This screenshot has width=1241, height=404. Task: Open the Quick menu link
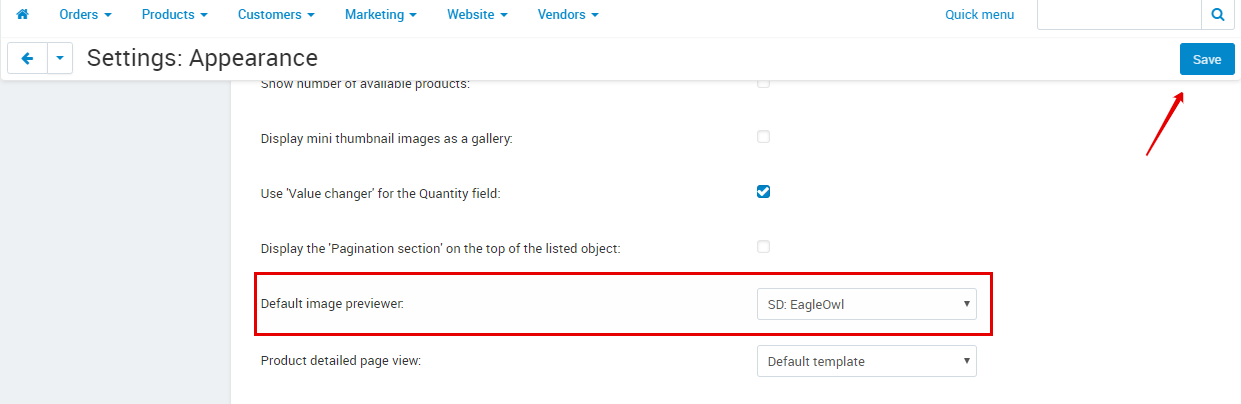click(979, 15)
